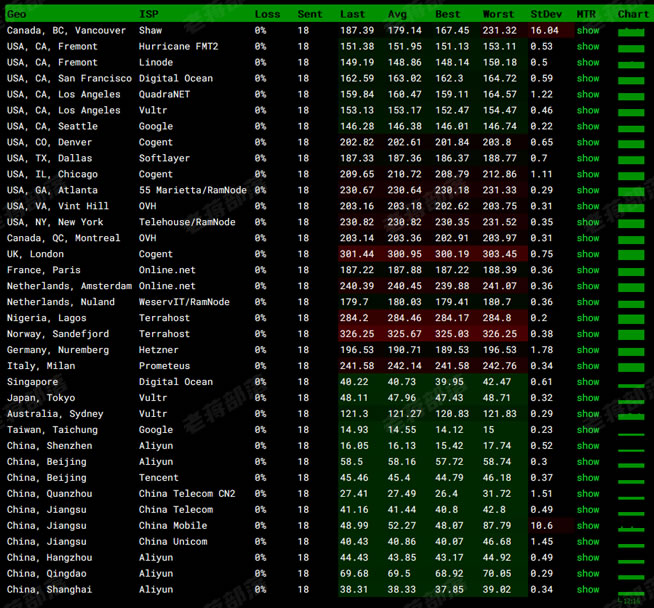Viewport: 654px width, 608px height.
Task: Show MTR for New York Telehouse row
Action: coord(588,222)
